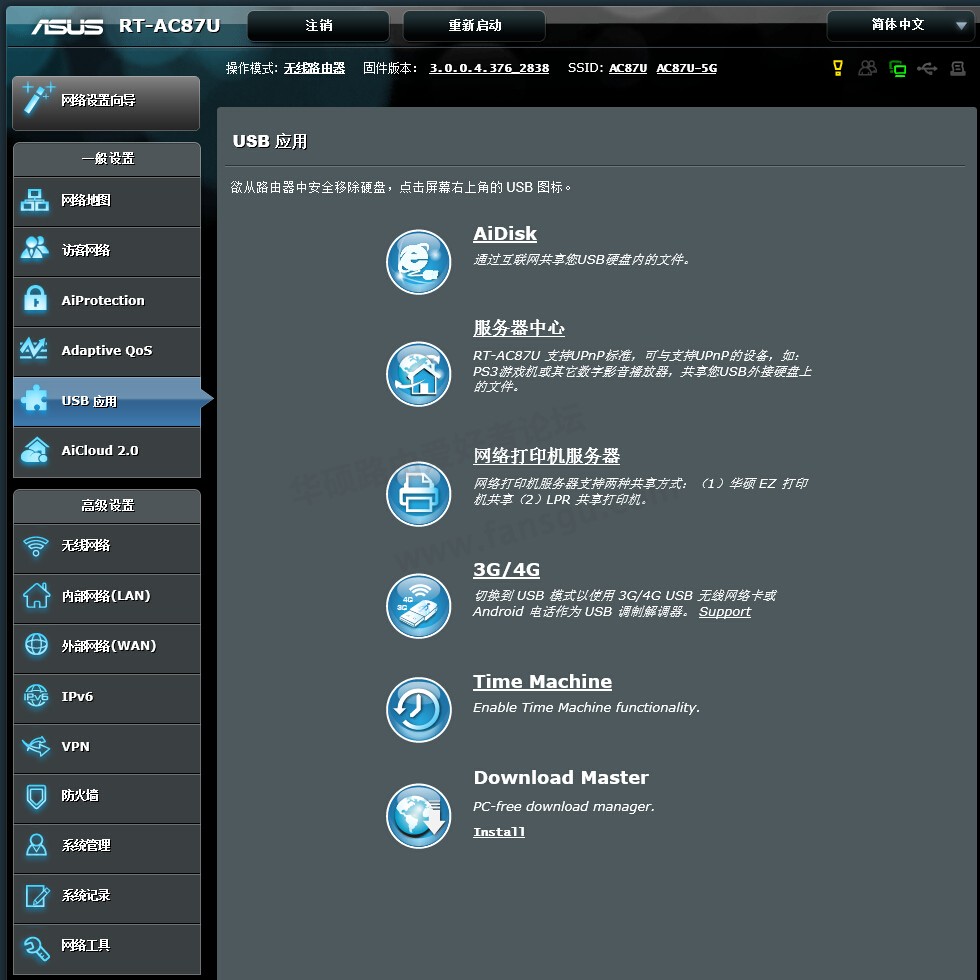Click firmware version 3.0.0.4.376_2838 link
Viewport: 980px width, 980px height.
[489, 68]
